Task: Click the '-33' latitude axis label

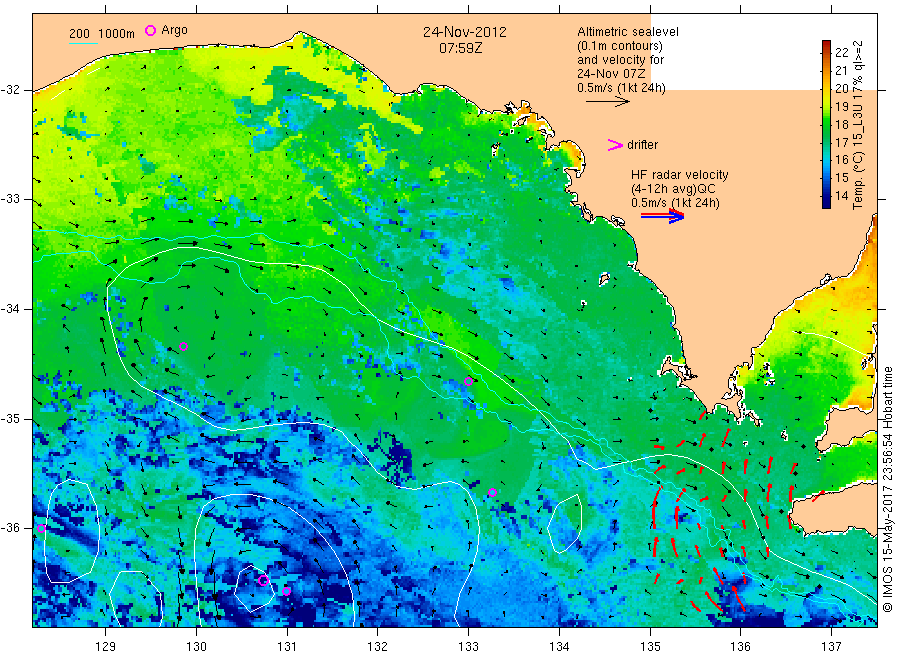Action: pos(10,200)
